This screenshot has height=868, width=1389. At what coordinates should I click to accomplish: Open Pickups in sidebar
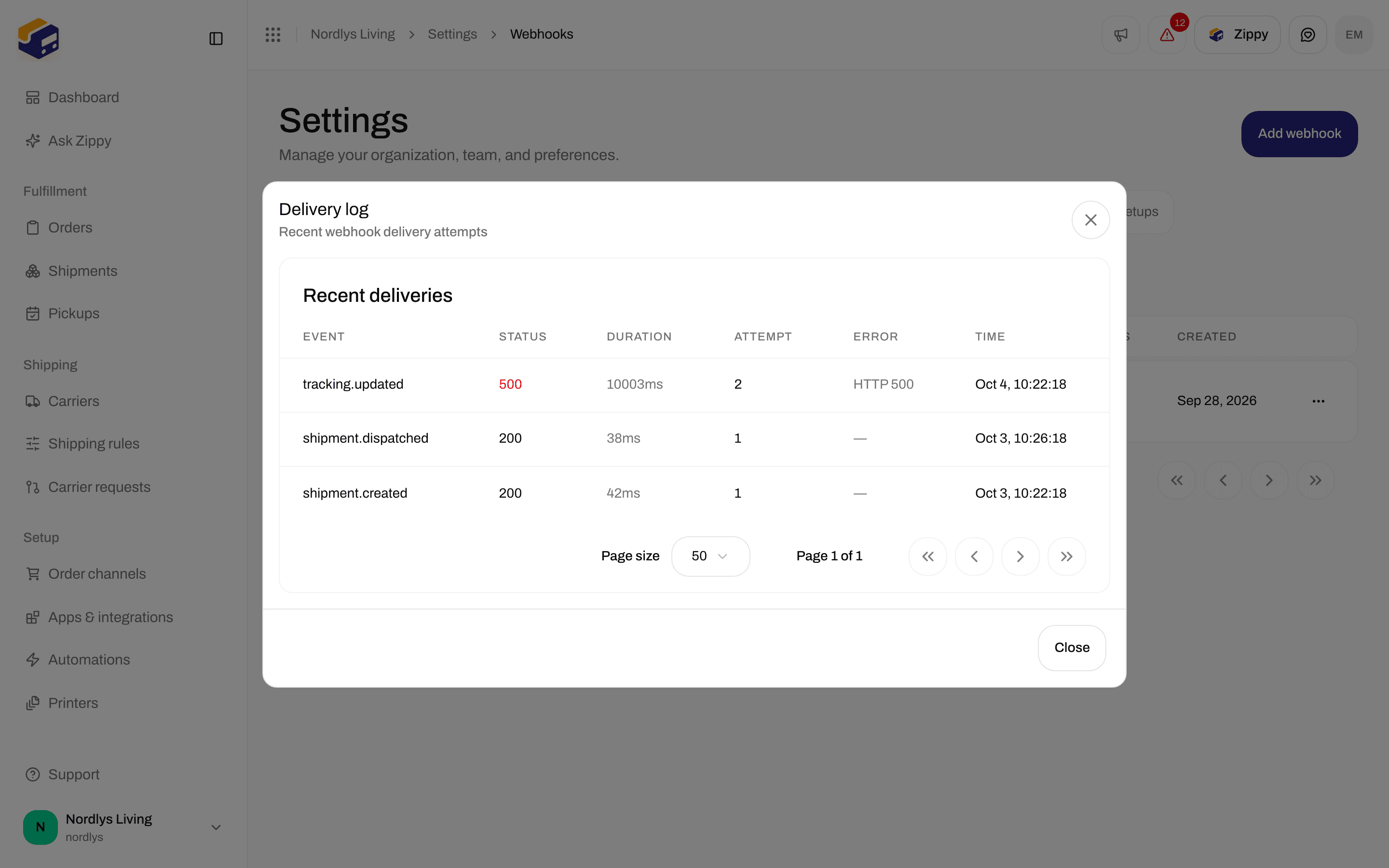click(123, 313)
